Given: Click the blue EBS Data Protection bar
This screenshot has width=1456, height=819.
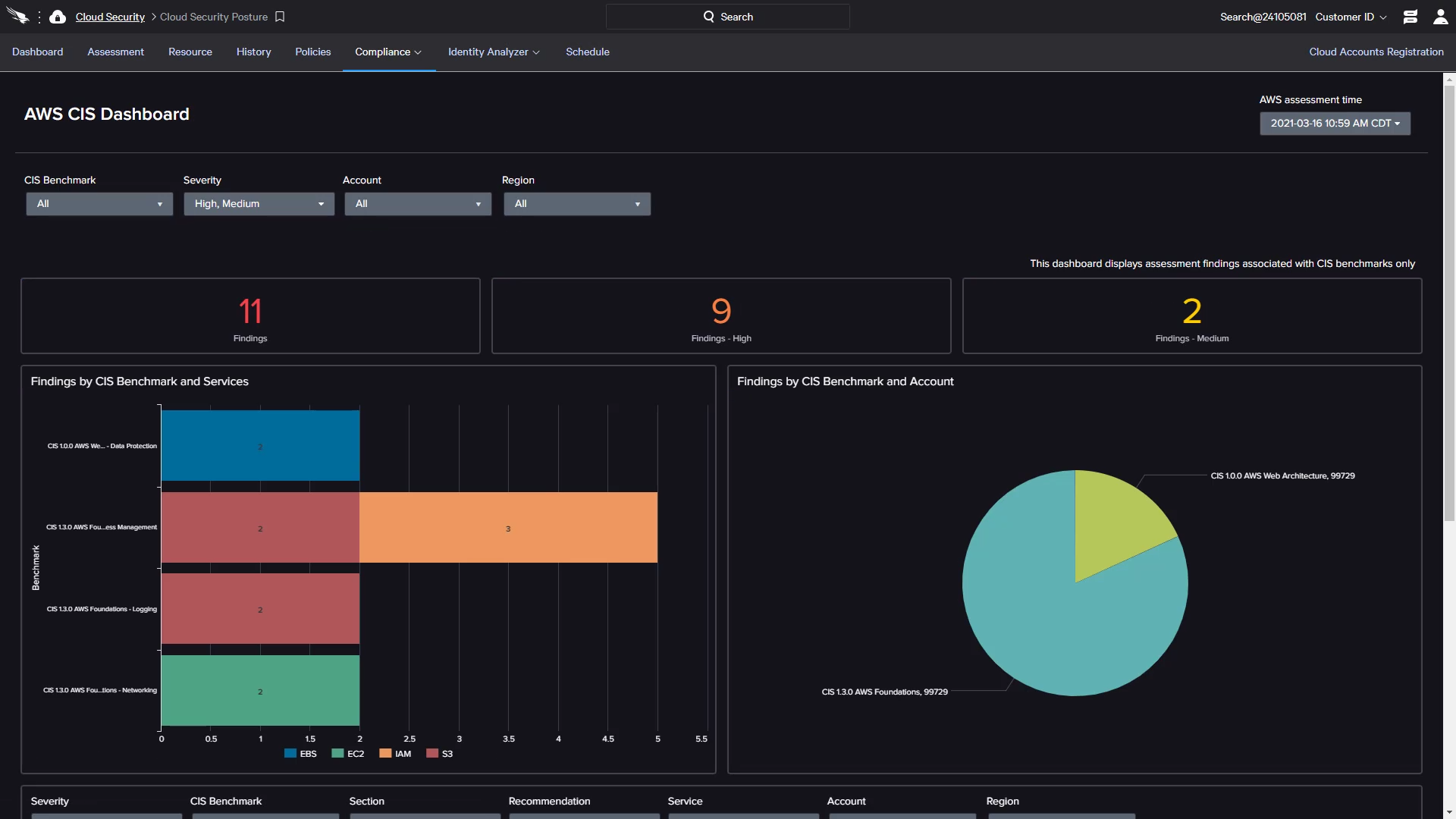Looking at the screenshot, I should (260, 446).
